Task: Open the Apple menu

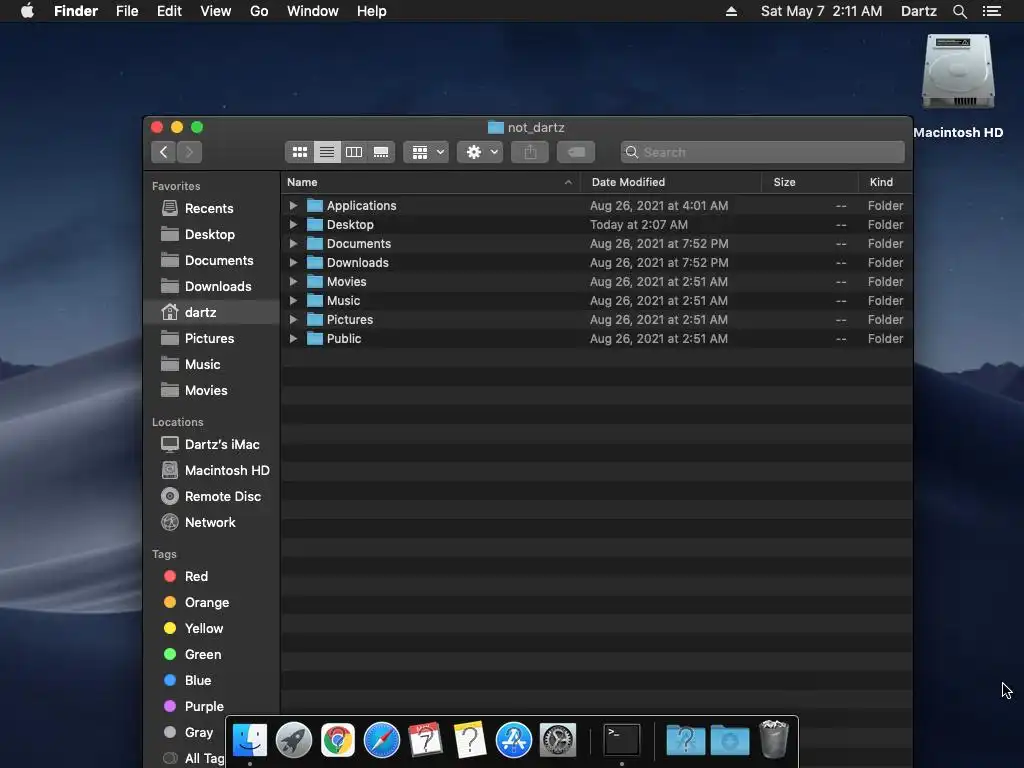Action: pos(27,11)
